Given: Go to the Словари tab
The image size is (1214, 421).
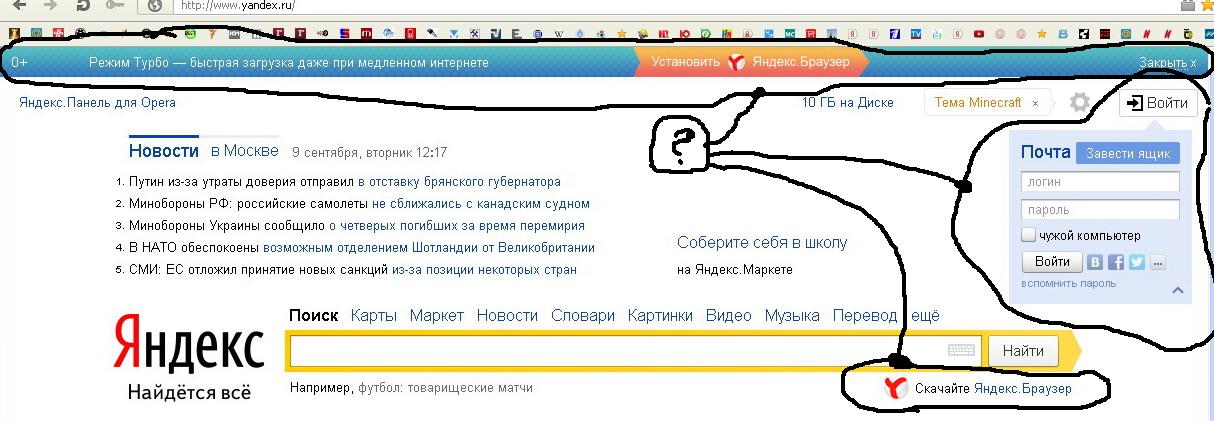Looking at the screenshot, I should [583, 315].
